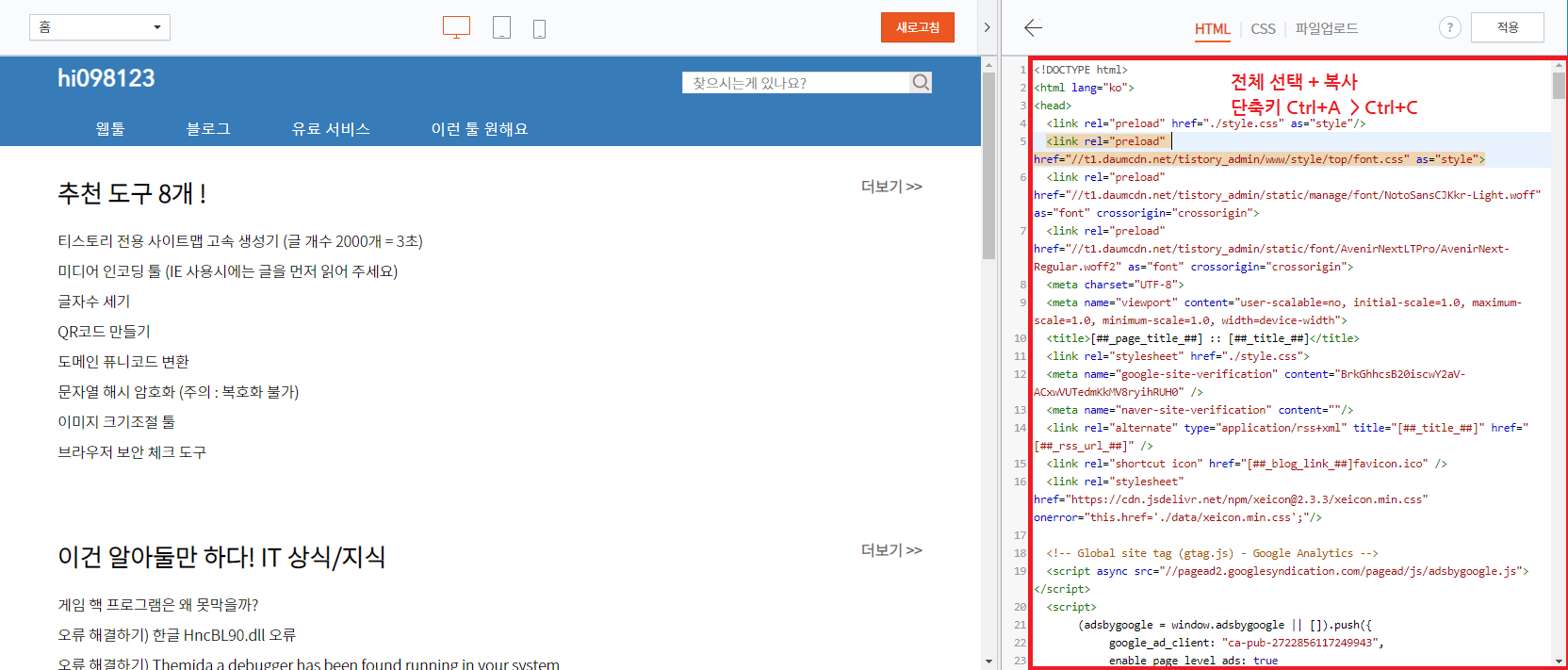The width and height of the screenshot is (1568, 670).
Task: Click preview scrollbar down arrow
Action: (988, 662)
